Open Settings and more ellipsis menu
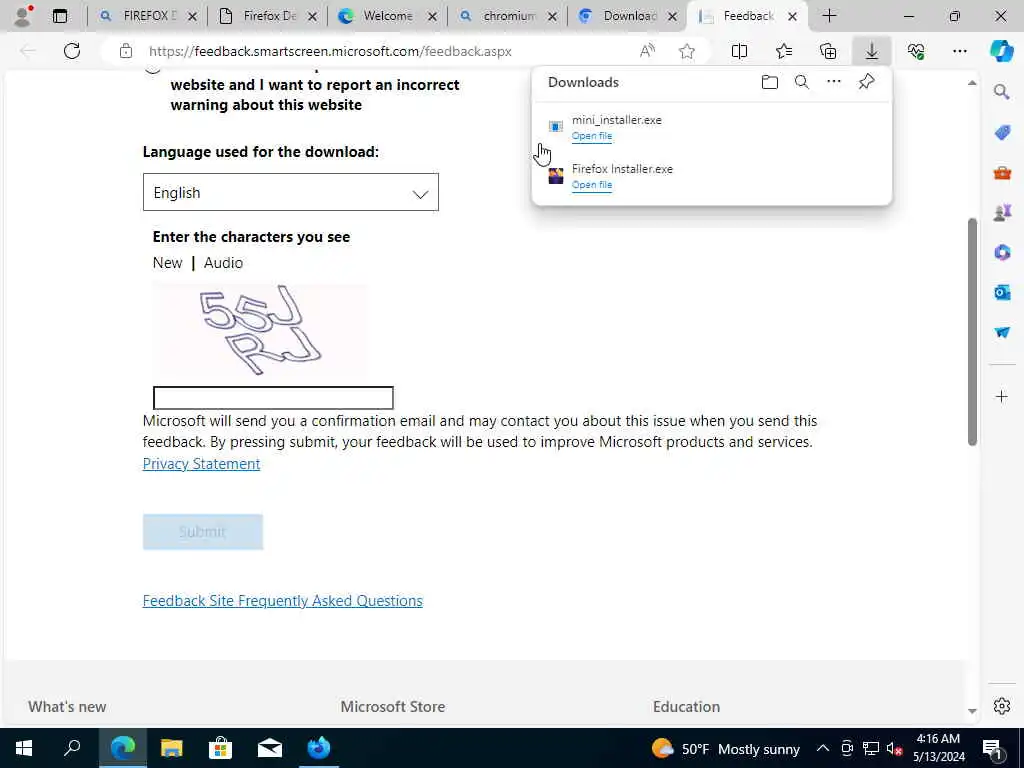 coord(959,51)
